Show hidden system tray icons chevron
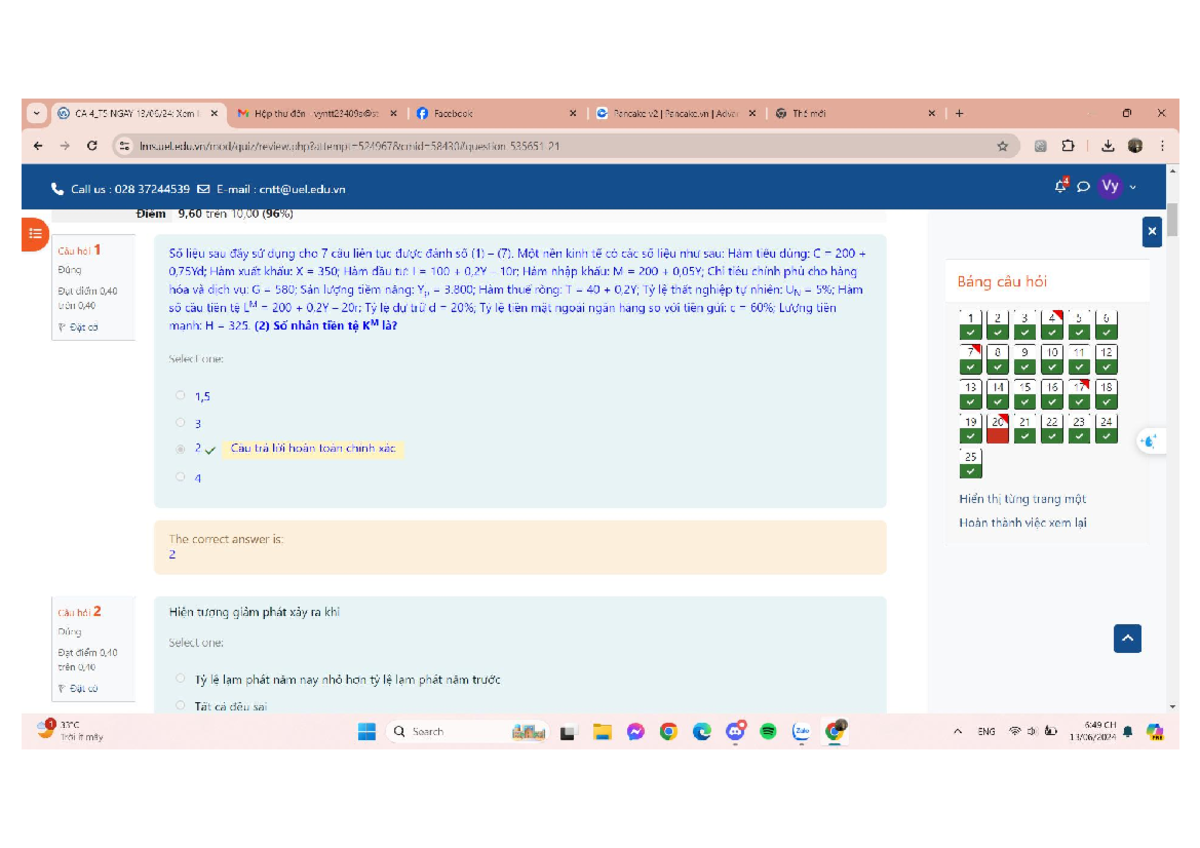This screenshot has height=848, width=1200. (x=958, y=732)
